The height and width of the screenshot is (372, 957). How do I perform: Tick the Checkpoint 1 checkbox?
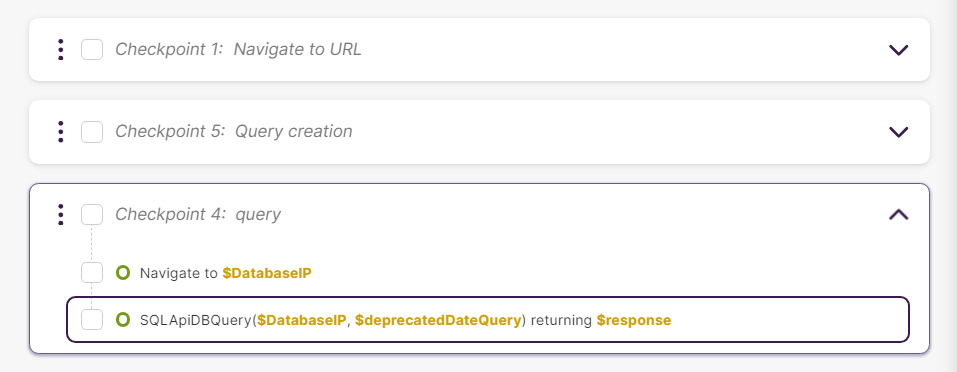click(x=92, y=49)
